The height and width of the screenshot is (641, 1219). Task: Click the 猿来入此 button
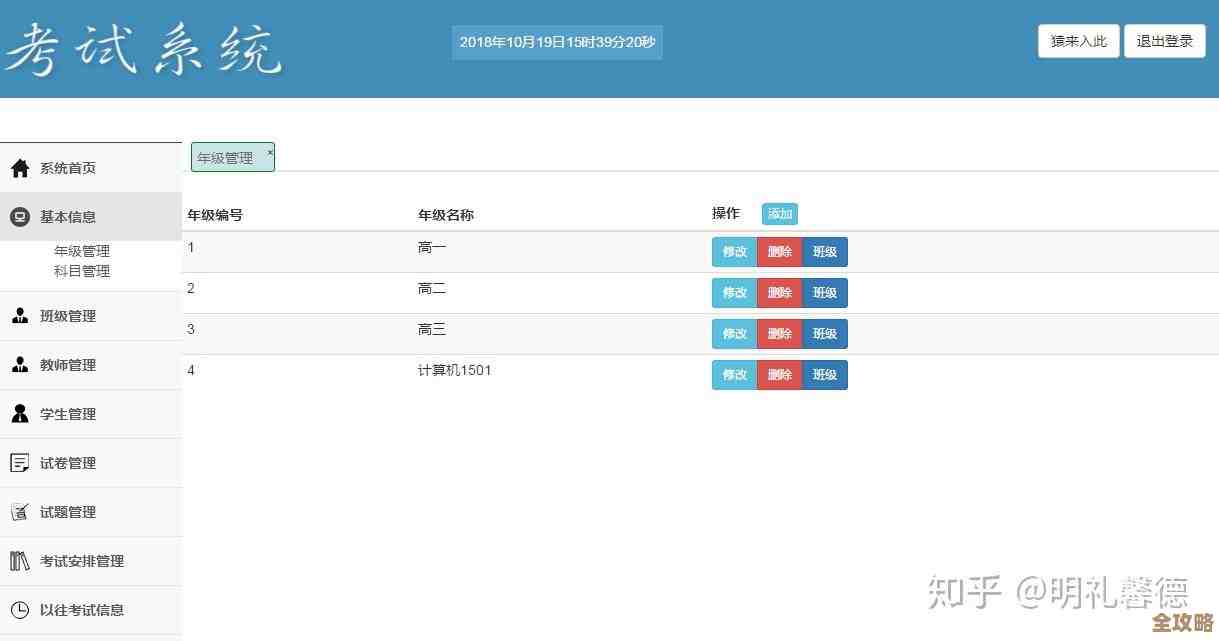click(x=1078, y=41)
